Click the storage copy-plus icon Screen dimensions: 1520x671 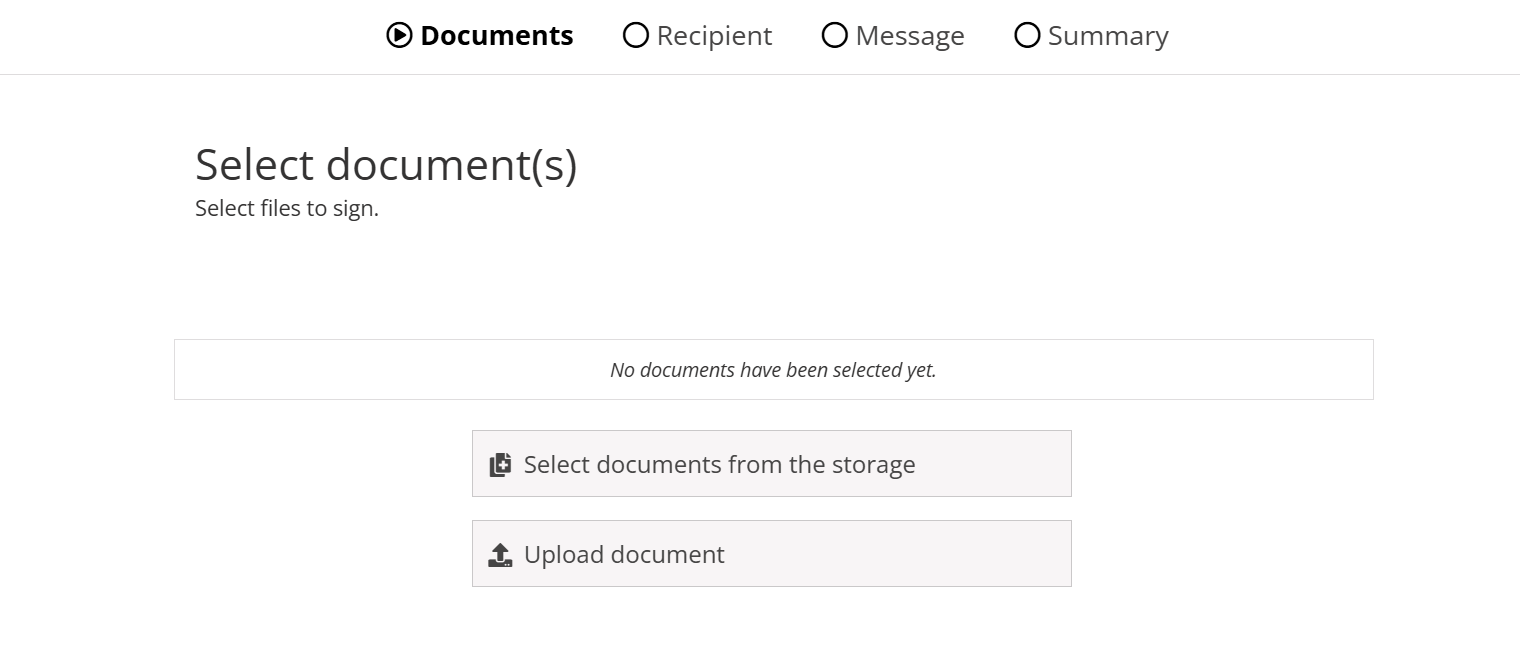pyautogui.click(x=500, y=465)
